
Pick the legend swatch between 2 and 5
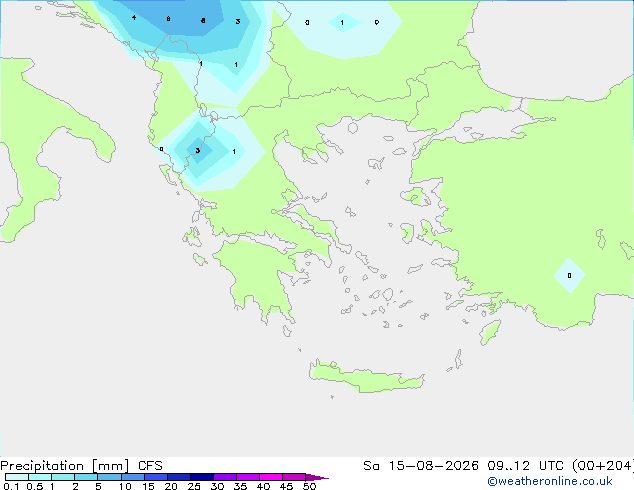coord(86,477)
